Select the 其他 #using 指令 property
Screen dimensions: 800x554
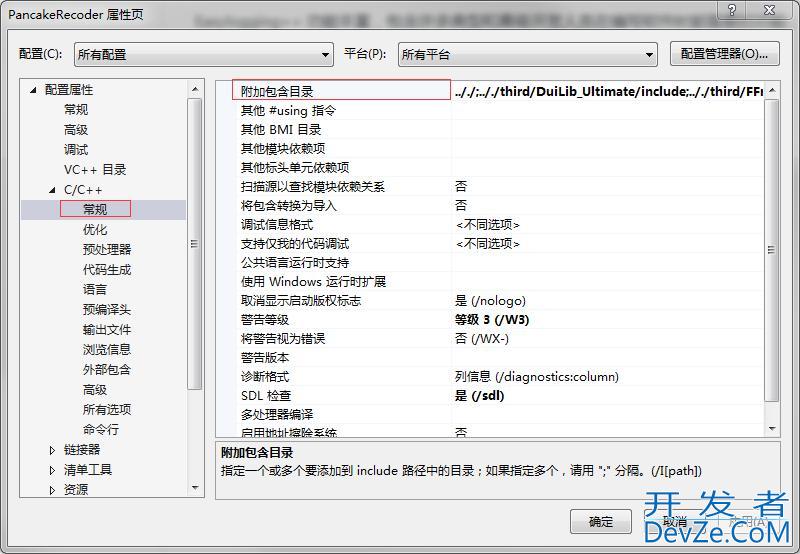pos(288,111)
